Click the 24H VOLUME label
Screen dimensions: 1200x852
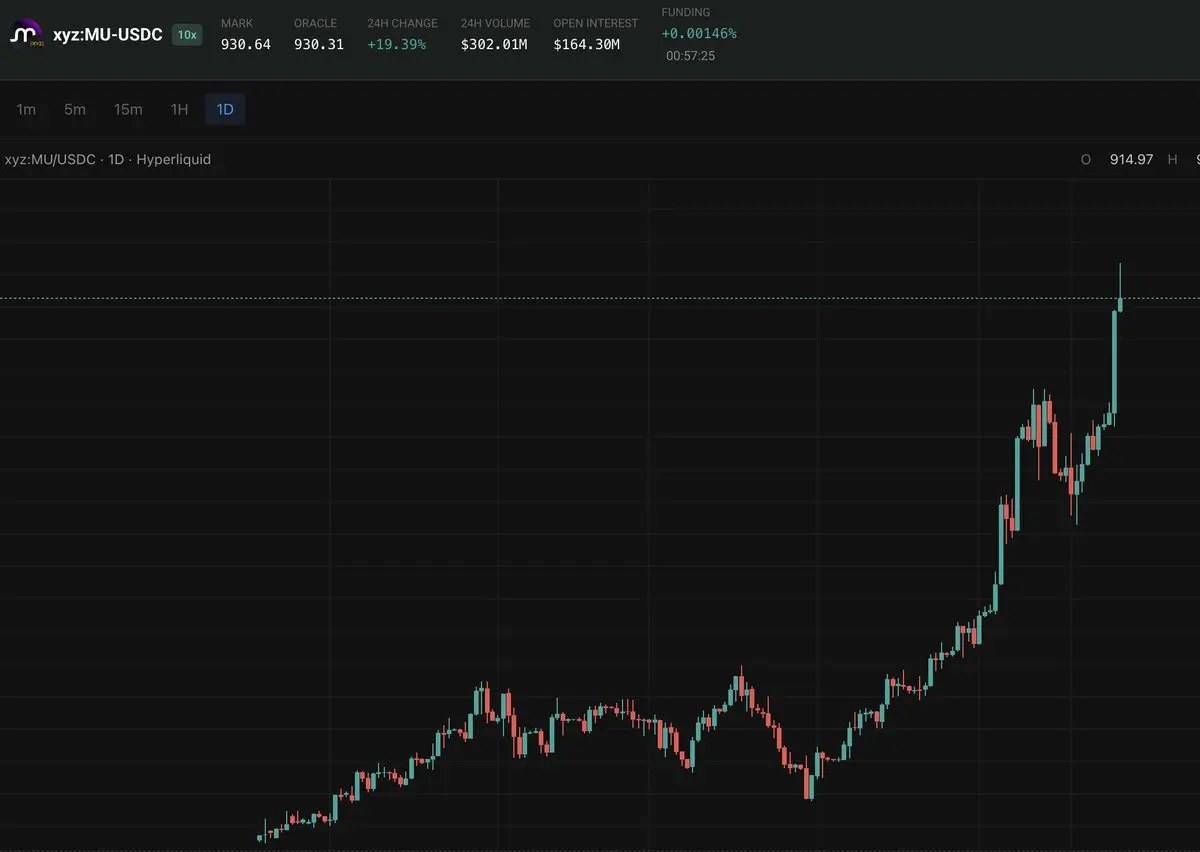pyautogui.click(x=496, y=23)
